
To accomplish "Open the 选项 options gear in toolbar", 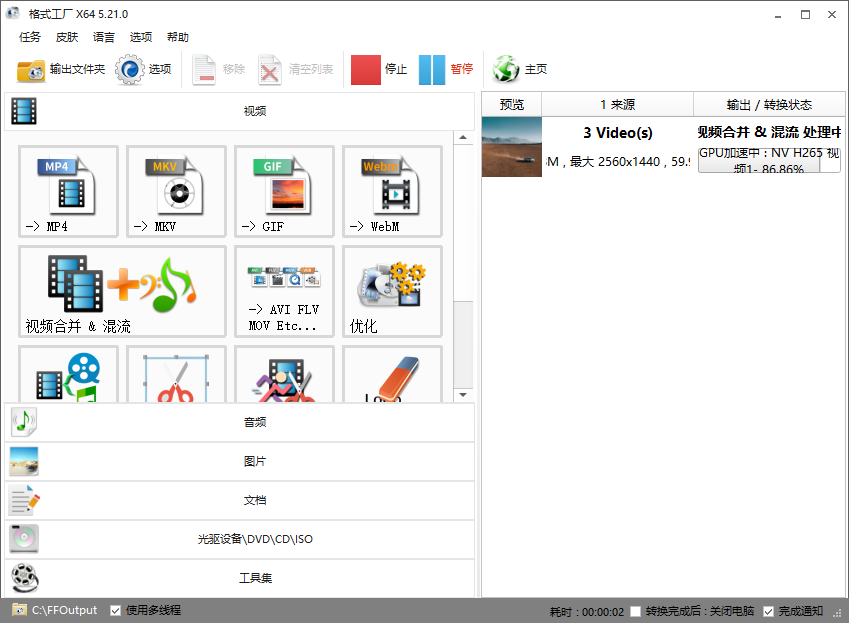I will tap(143, 69).
